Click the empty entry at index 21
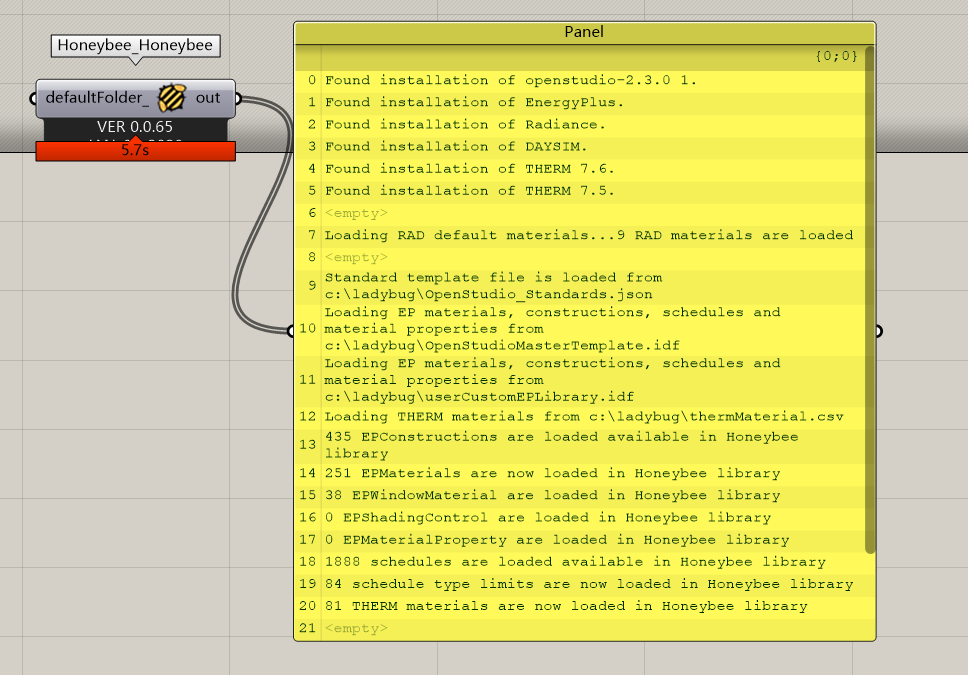 (x=356, y=629)
